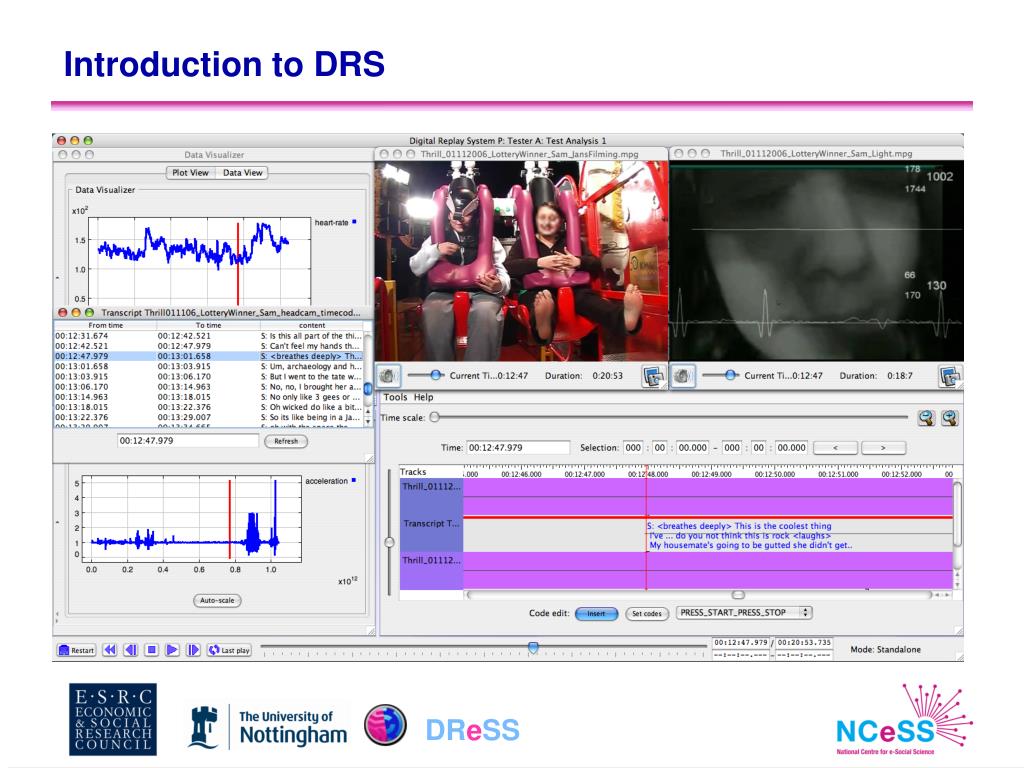
Task: Click the 'To time' column header
Action: click(208, 325)
